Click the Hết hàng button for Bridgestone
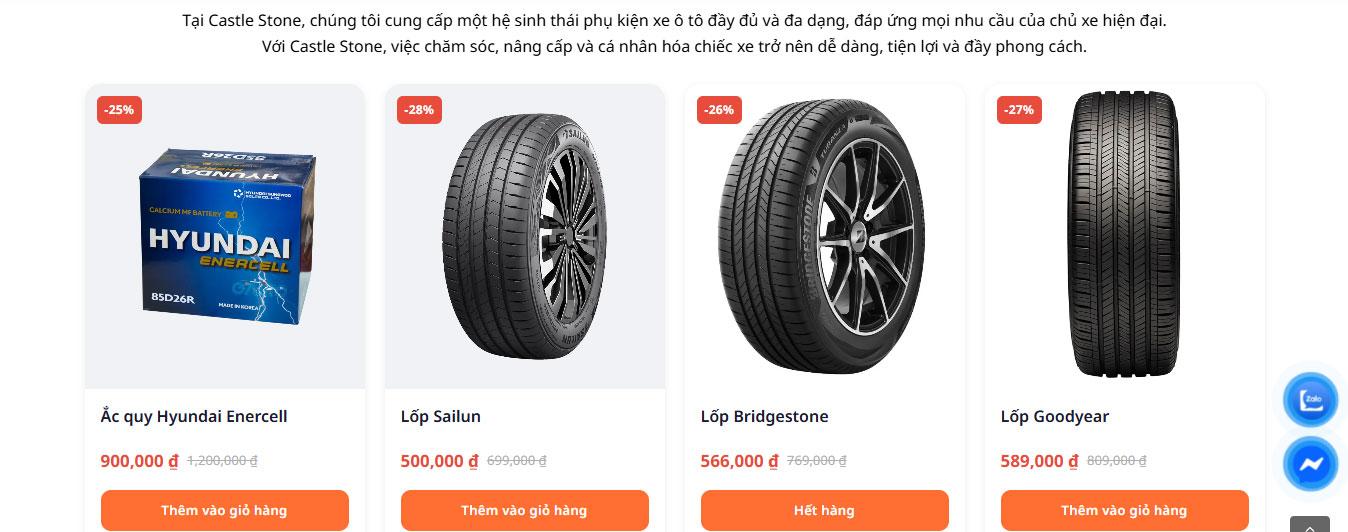 point(824,510)
